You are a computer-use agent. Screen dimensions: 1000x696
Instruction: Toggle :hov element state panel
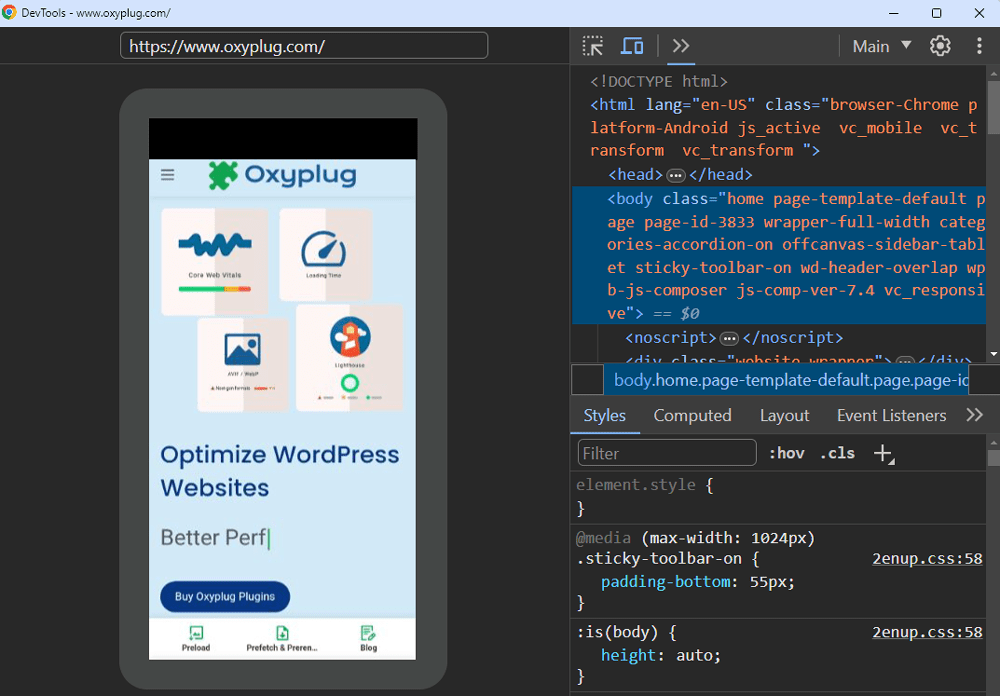click(786, 453)
